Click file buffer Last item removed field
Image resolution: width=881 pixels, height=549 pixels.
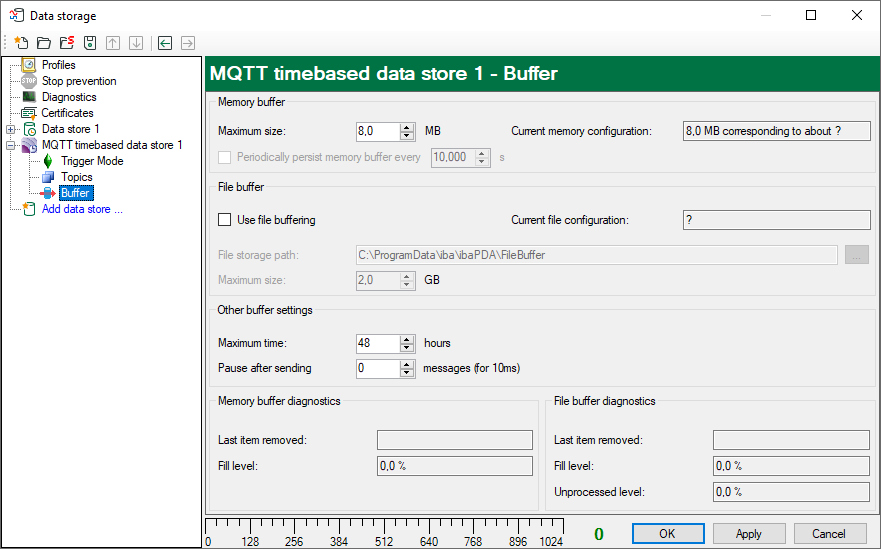coord(791,440)
